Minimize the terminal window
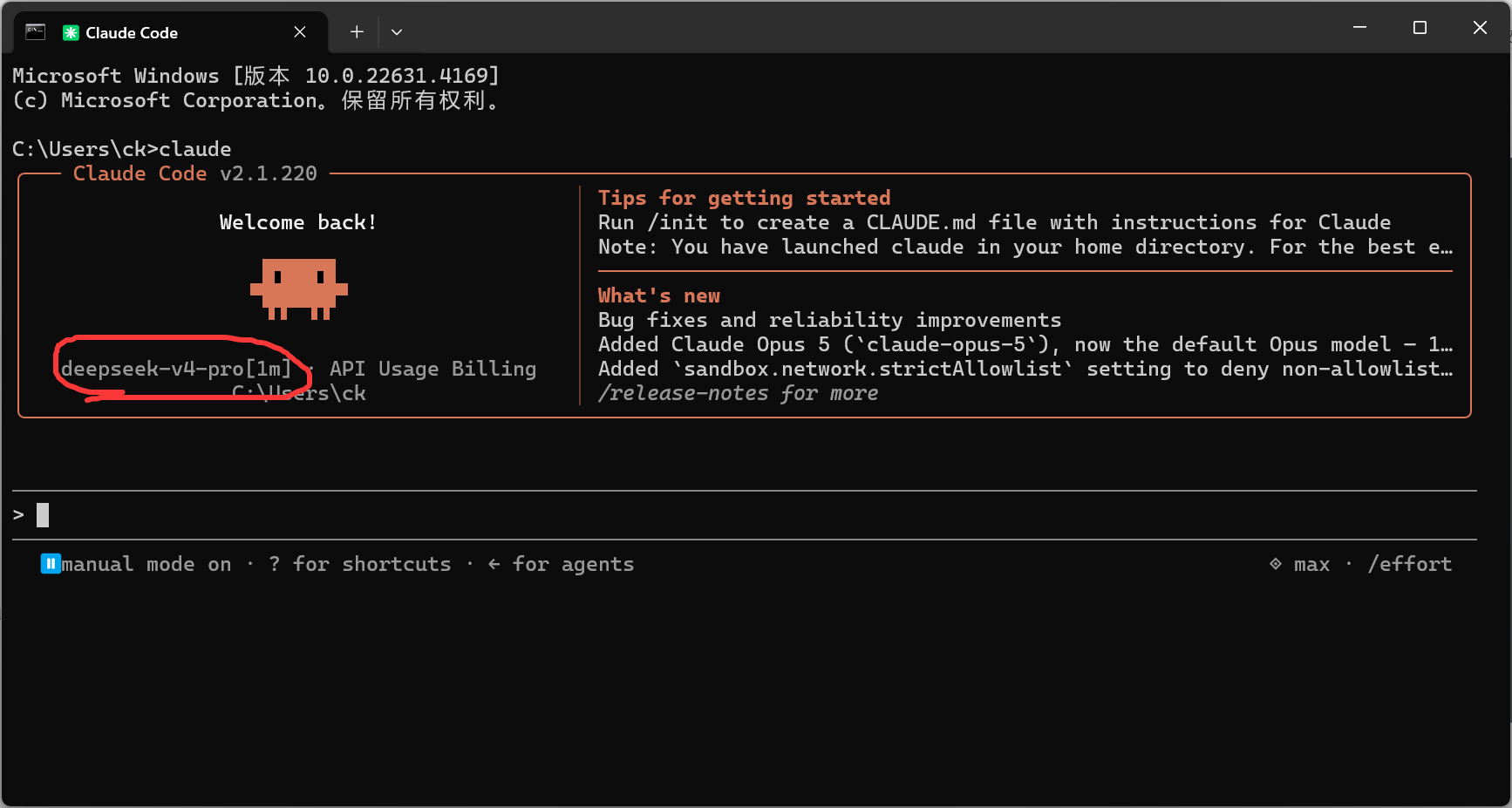Image resolution: width=1512 pixels, height=808 pixels. [x=1359, y=28]
